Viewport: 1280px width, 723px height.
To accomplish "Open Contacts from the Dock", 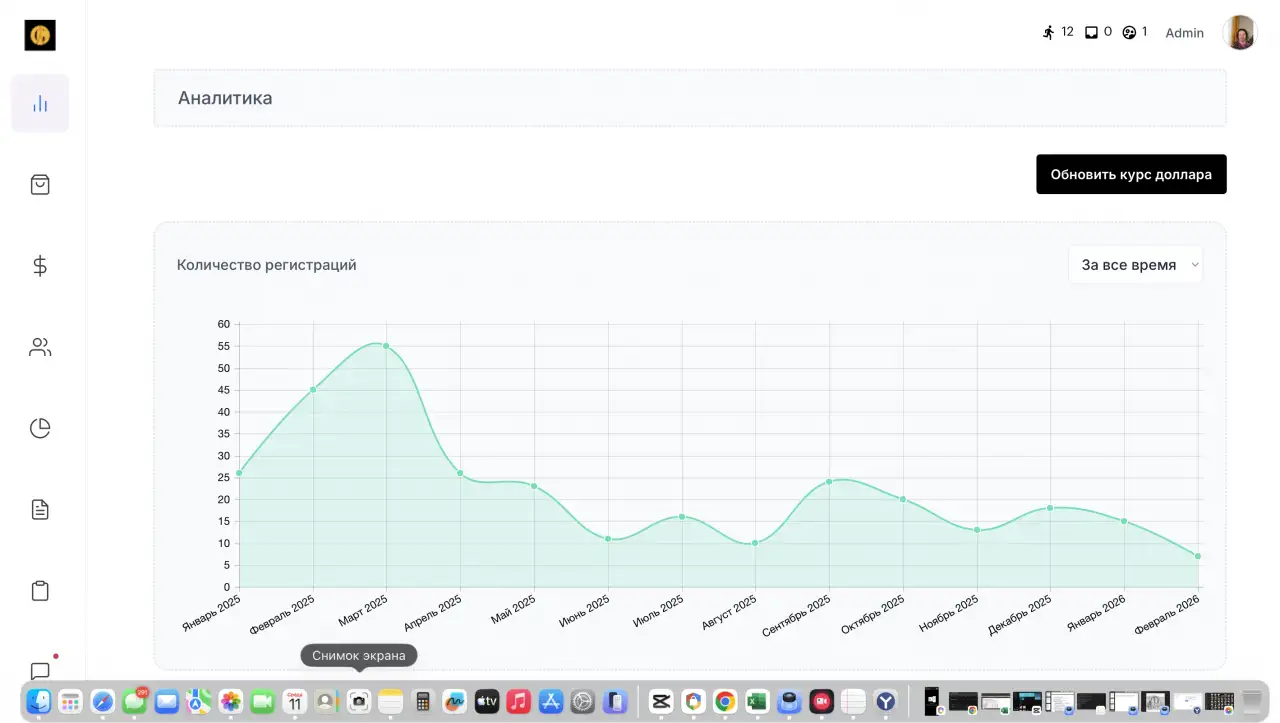I will [327, 702].
